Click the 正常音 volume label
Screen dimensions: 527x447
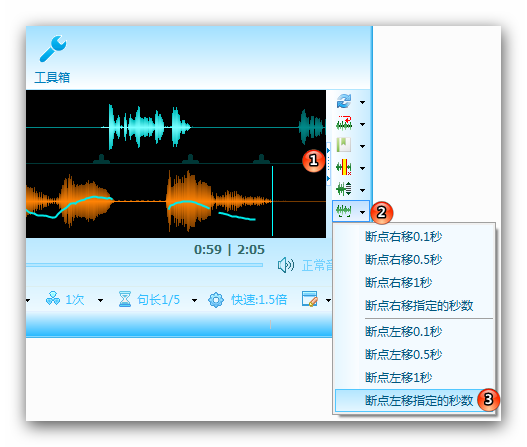(x=317, y=266)
